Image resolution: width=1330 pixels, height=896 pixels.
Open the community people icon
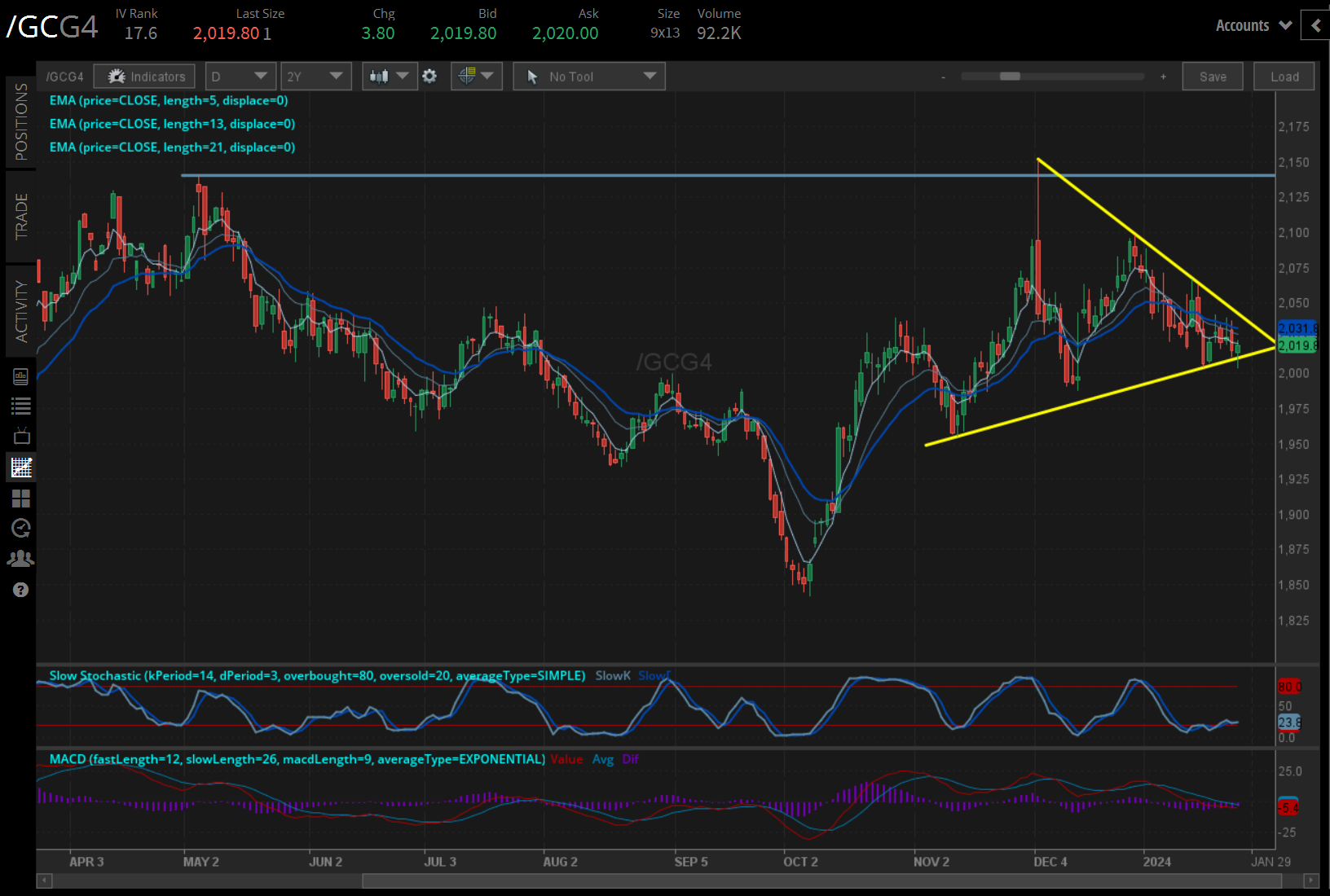(x=21, y=559)
